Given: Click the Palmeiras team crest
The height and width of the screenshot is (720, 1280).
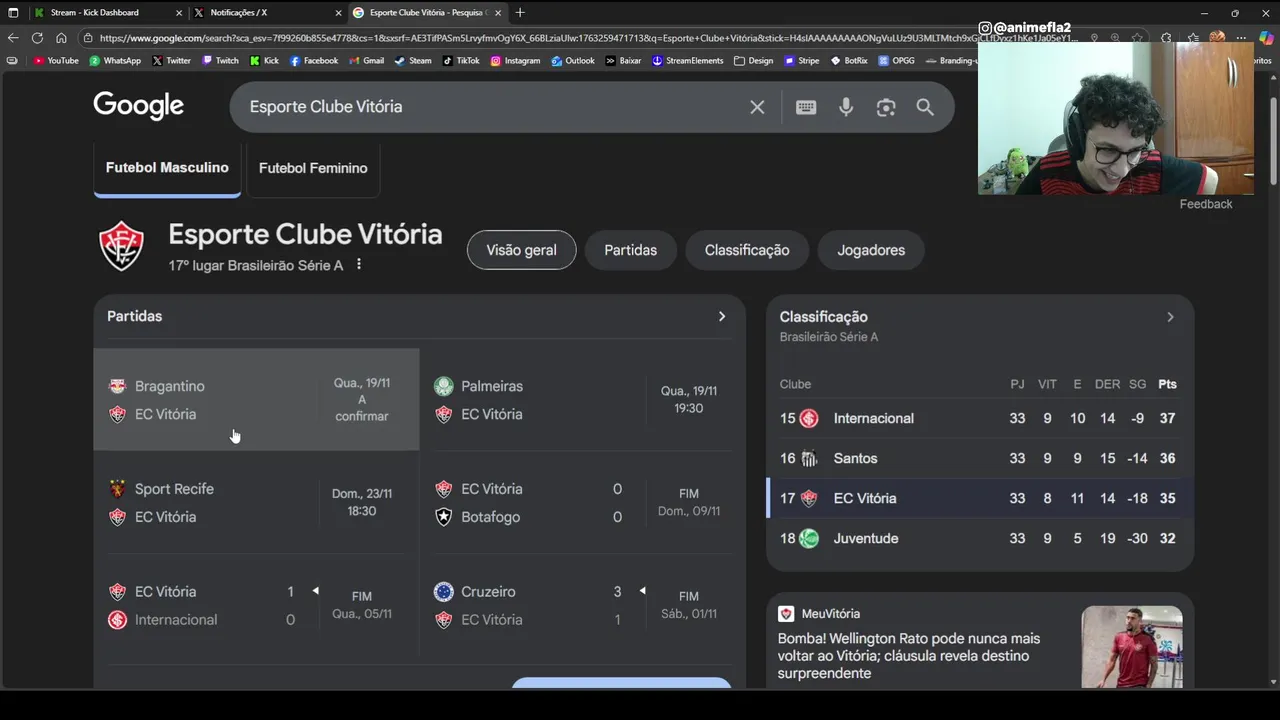Looking at the screenshot, I should coord(444,386).
